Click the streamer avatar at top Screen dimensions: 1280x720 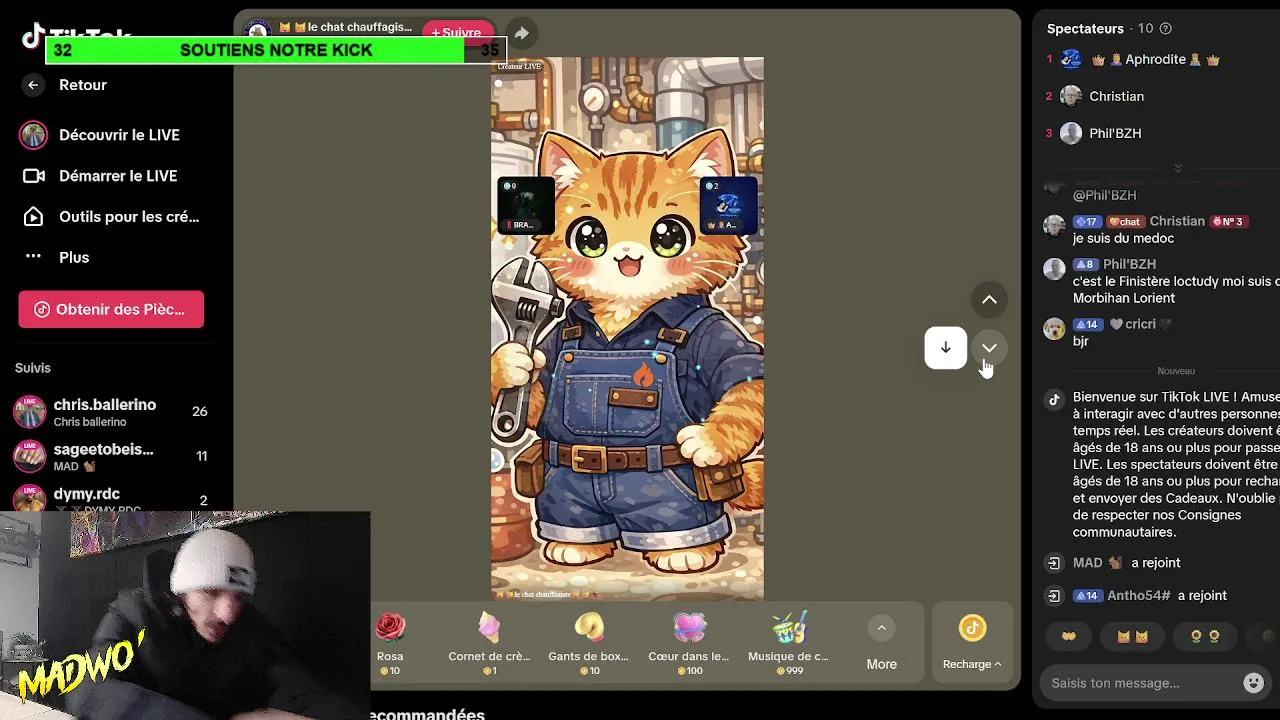258,30
